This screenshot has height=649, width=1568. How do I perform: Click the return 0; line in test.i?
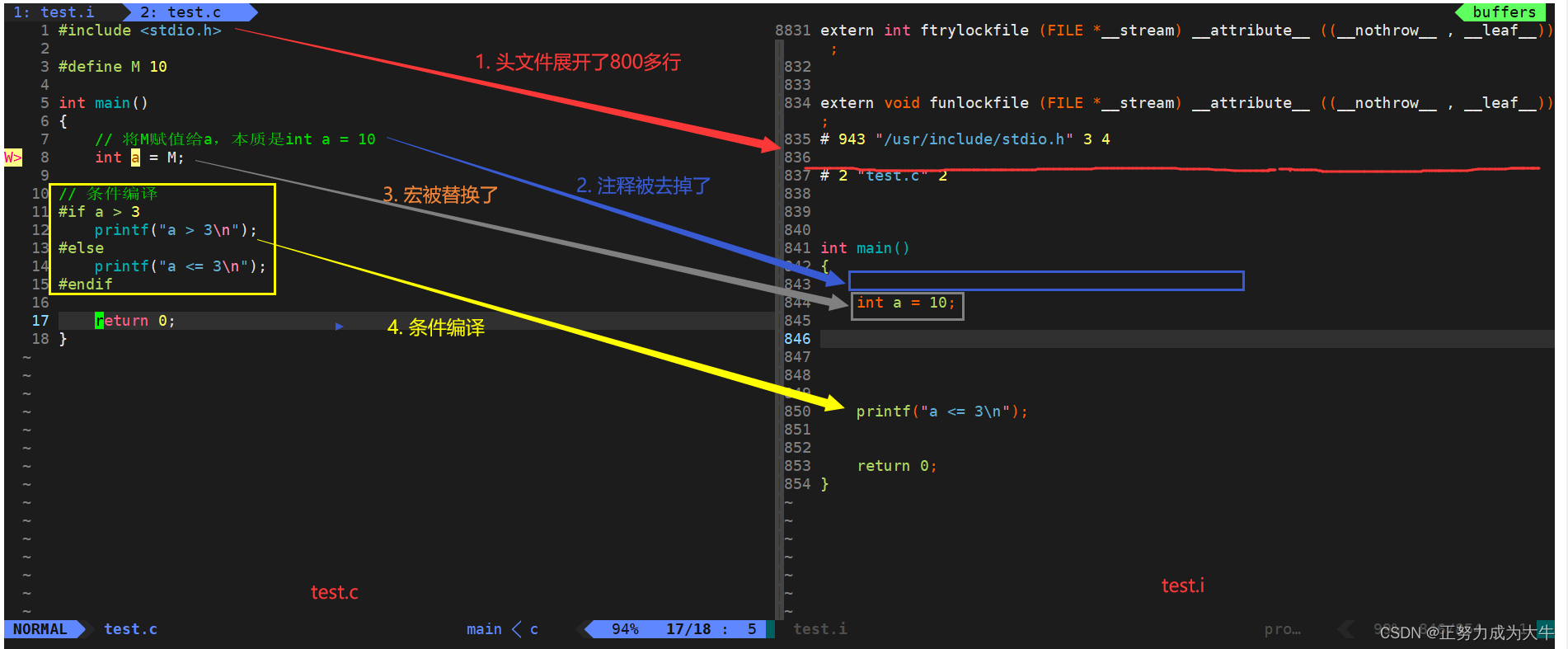[896, 466]
